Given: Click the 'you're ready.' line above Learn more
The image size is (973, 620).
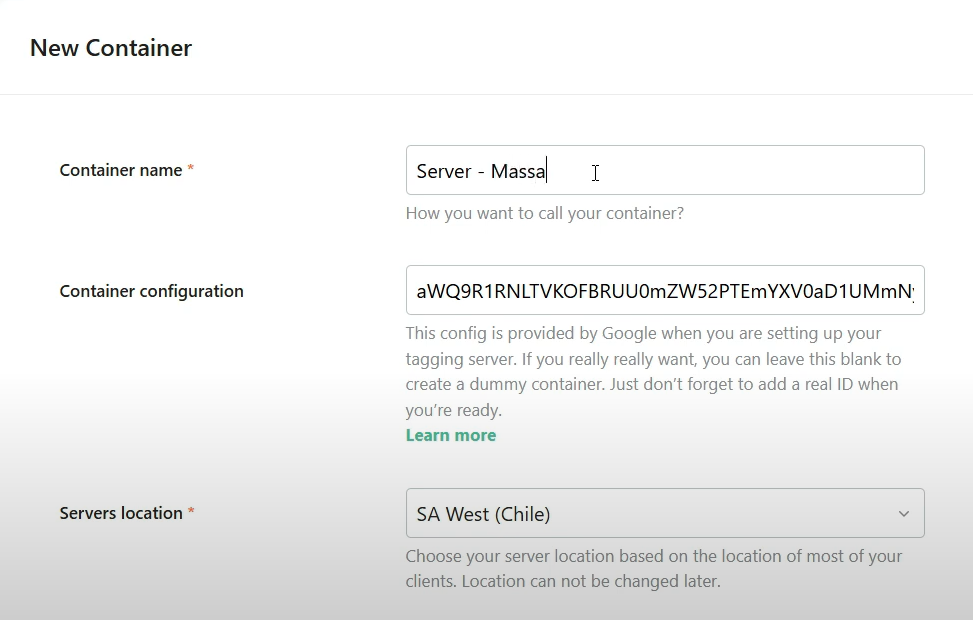Looking at the screenshot, I should click(454, 410).
